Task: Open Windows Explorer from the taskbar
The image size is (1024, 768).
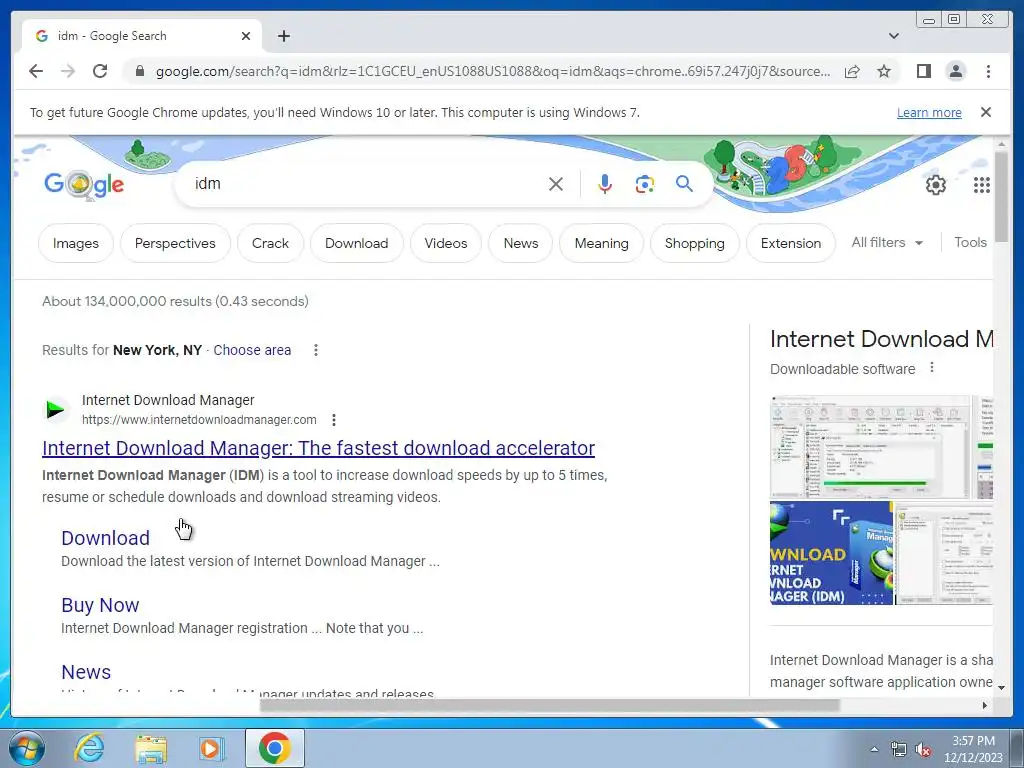Action: (151, 748)
